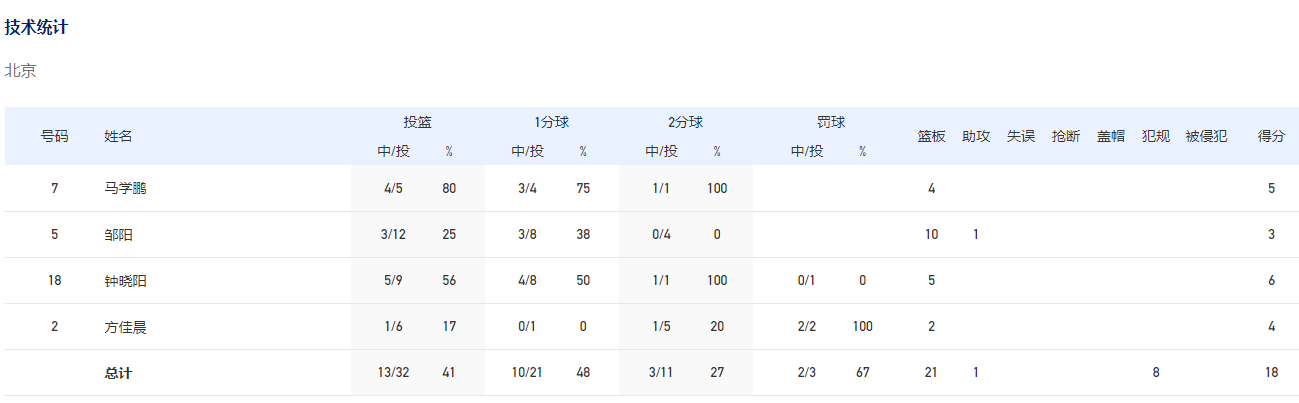Click the 姓名 column header
The image size is (1299, 403).
(x=118, y=136)
